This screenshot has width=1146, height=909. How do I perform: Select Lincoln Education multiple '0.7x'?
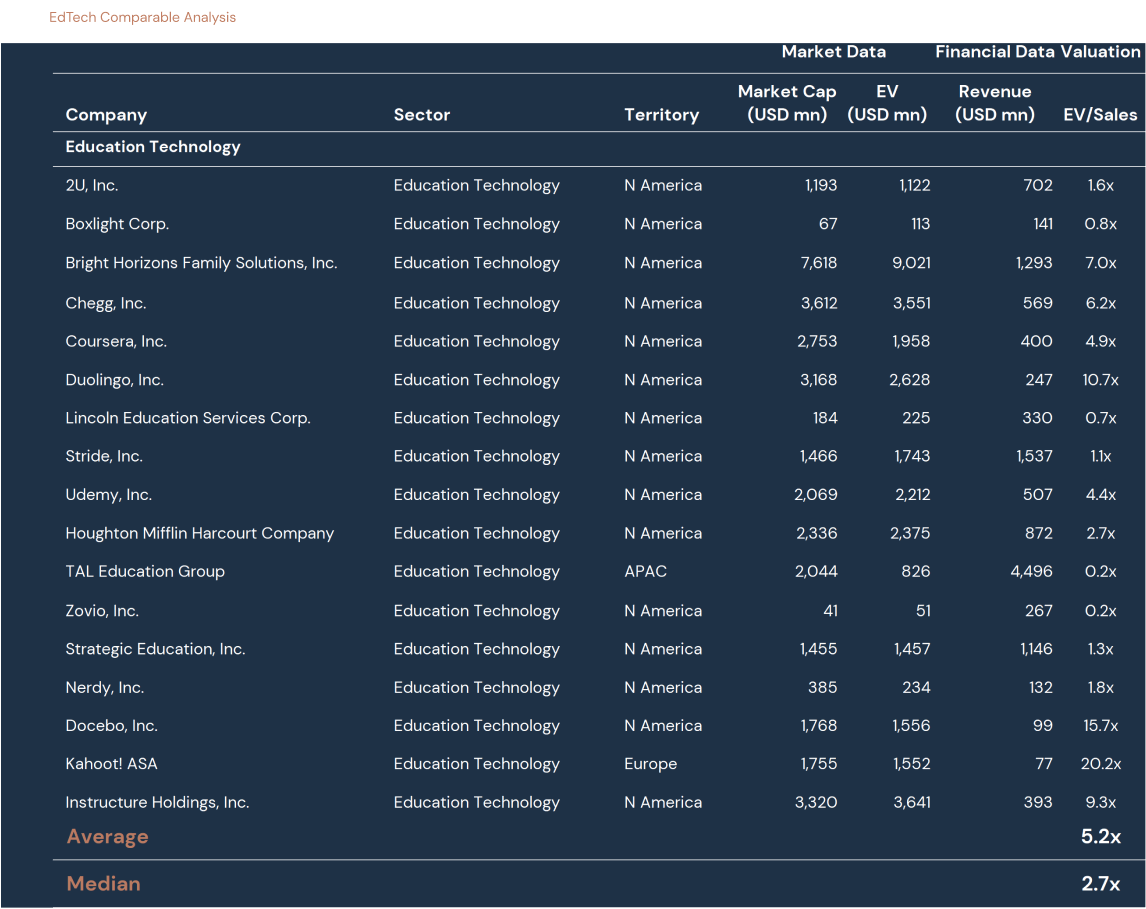[1100, 418]
